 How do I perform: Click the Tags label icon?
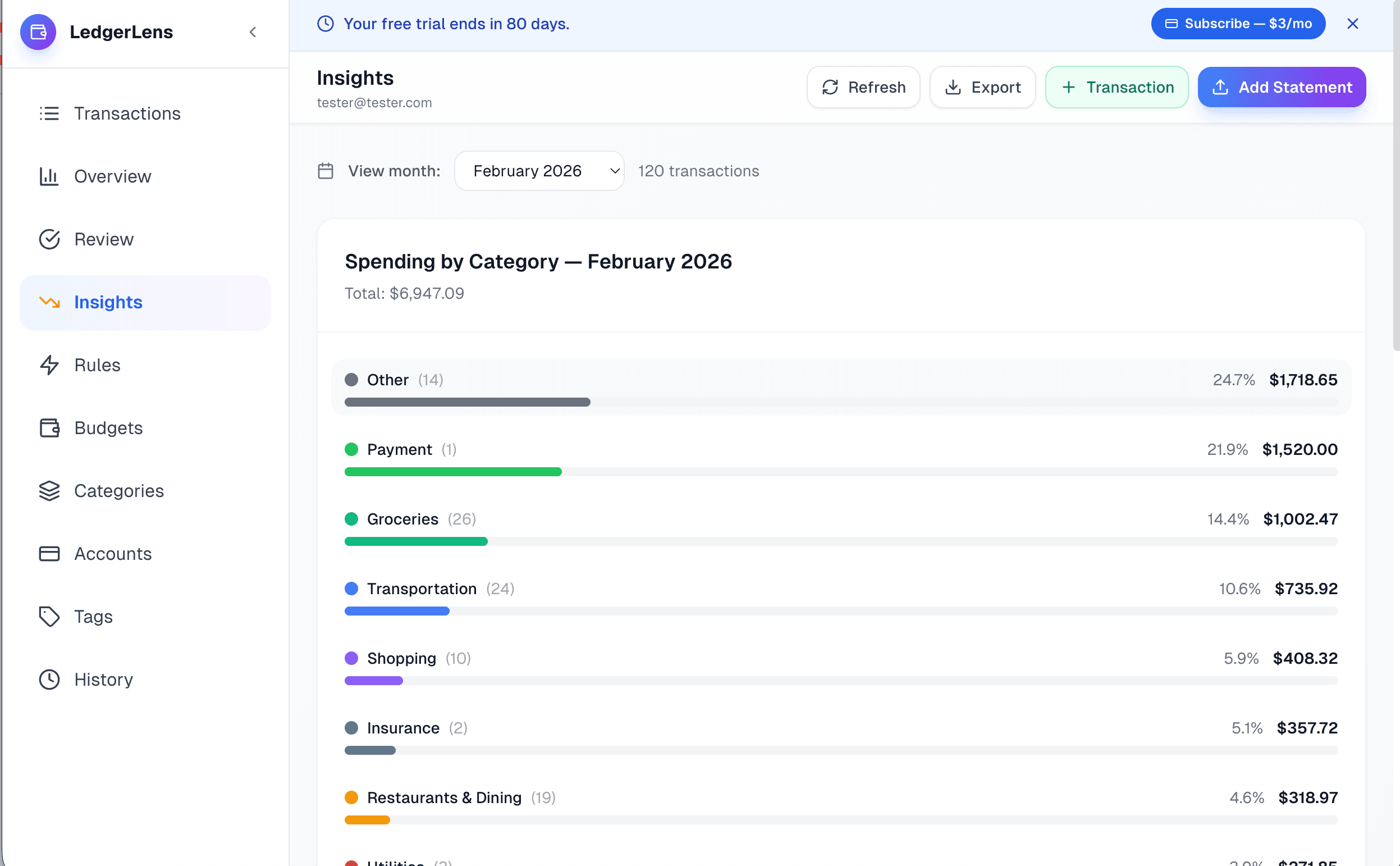[49, 617]
